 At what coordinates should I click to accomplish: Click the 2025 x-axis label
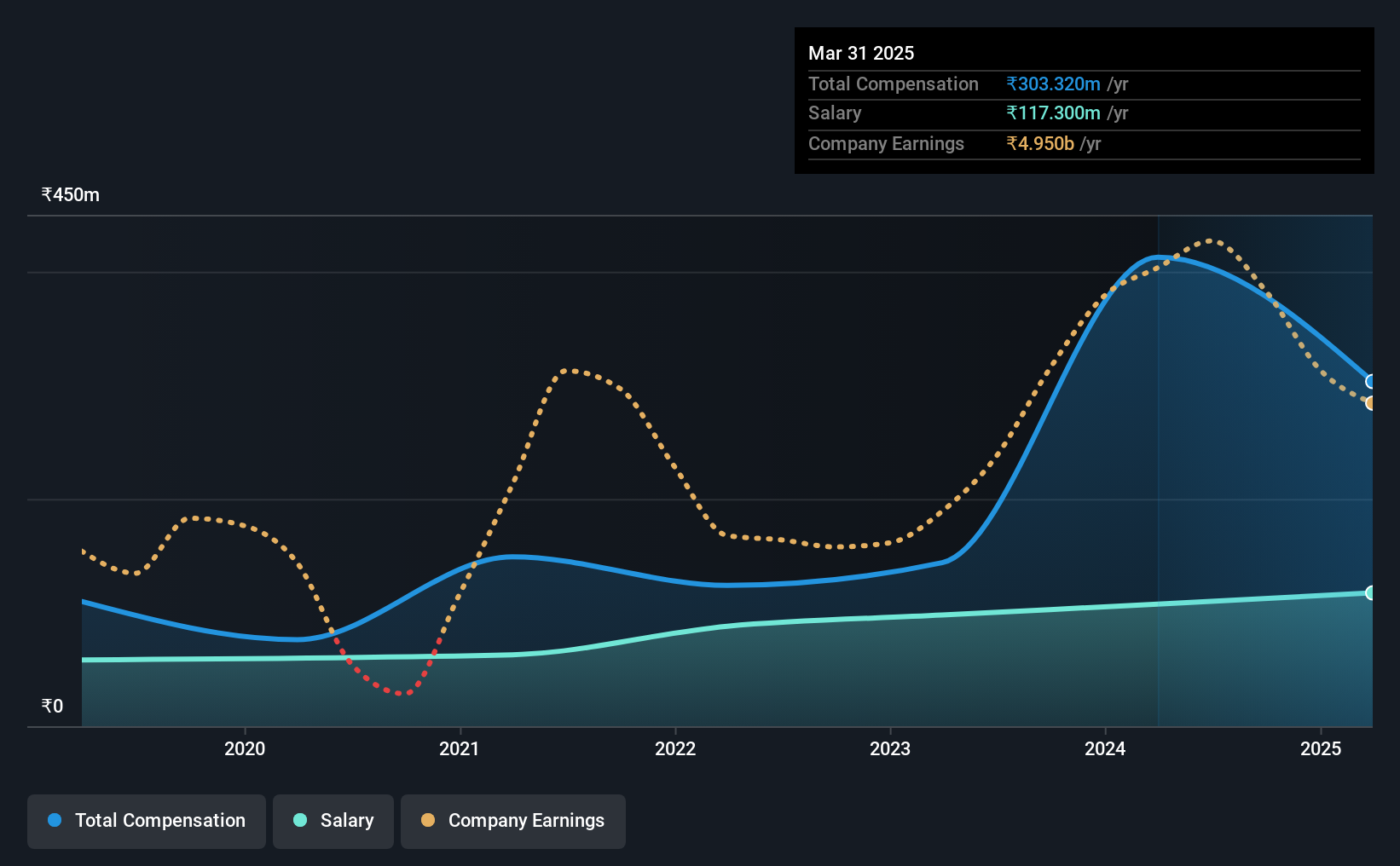(x=1321, y=748)
